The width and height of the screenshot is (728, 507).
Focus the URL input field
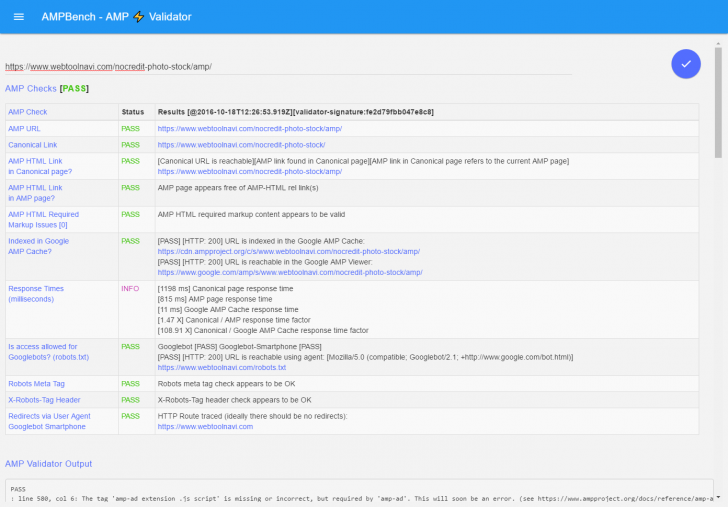point(288,67)
